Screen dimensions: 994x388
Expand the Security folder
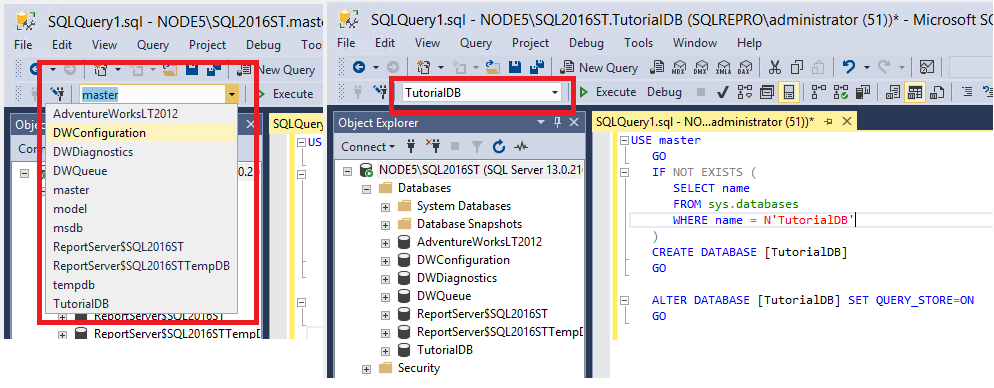coord(366,368)
